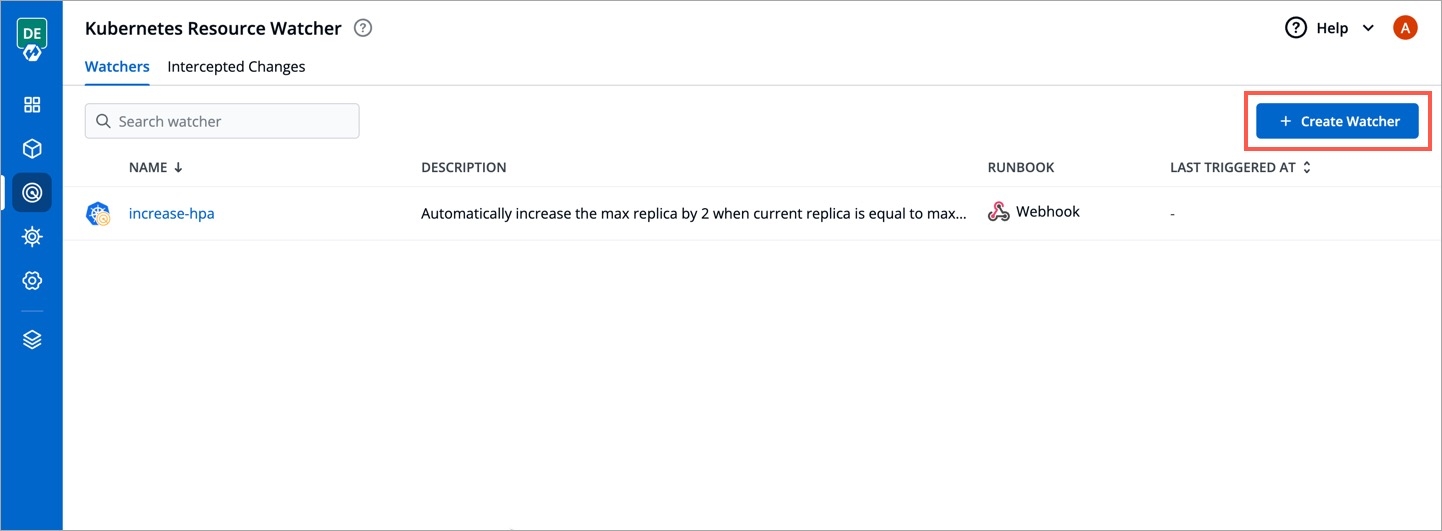Viewport: 1442px width, 531px height.
Task: Select the resource watcher target icon
Action: [x=32, y=193]
